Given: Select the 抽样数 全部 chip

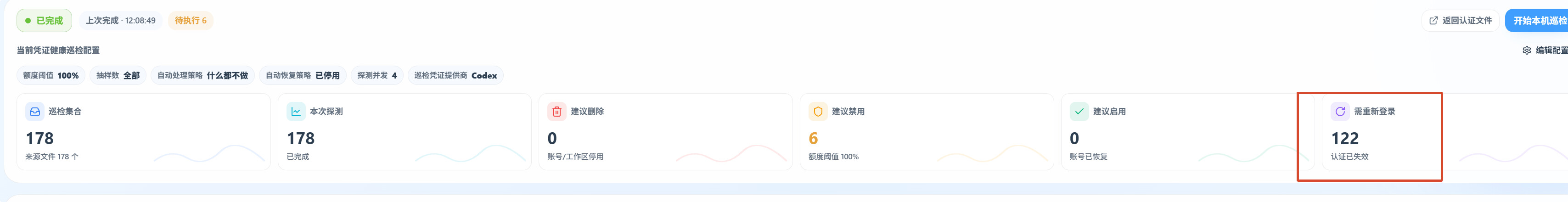Looking at the screenshot, I should (118, 75).
